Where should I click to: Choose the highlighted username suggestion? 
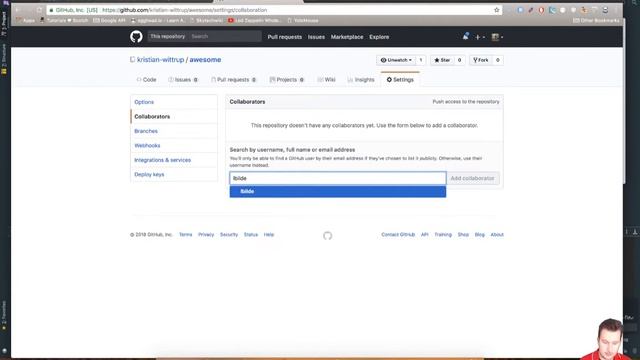coord(338,191)
